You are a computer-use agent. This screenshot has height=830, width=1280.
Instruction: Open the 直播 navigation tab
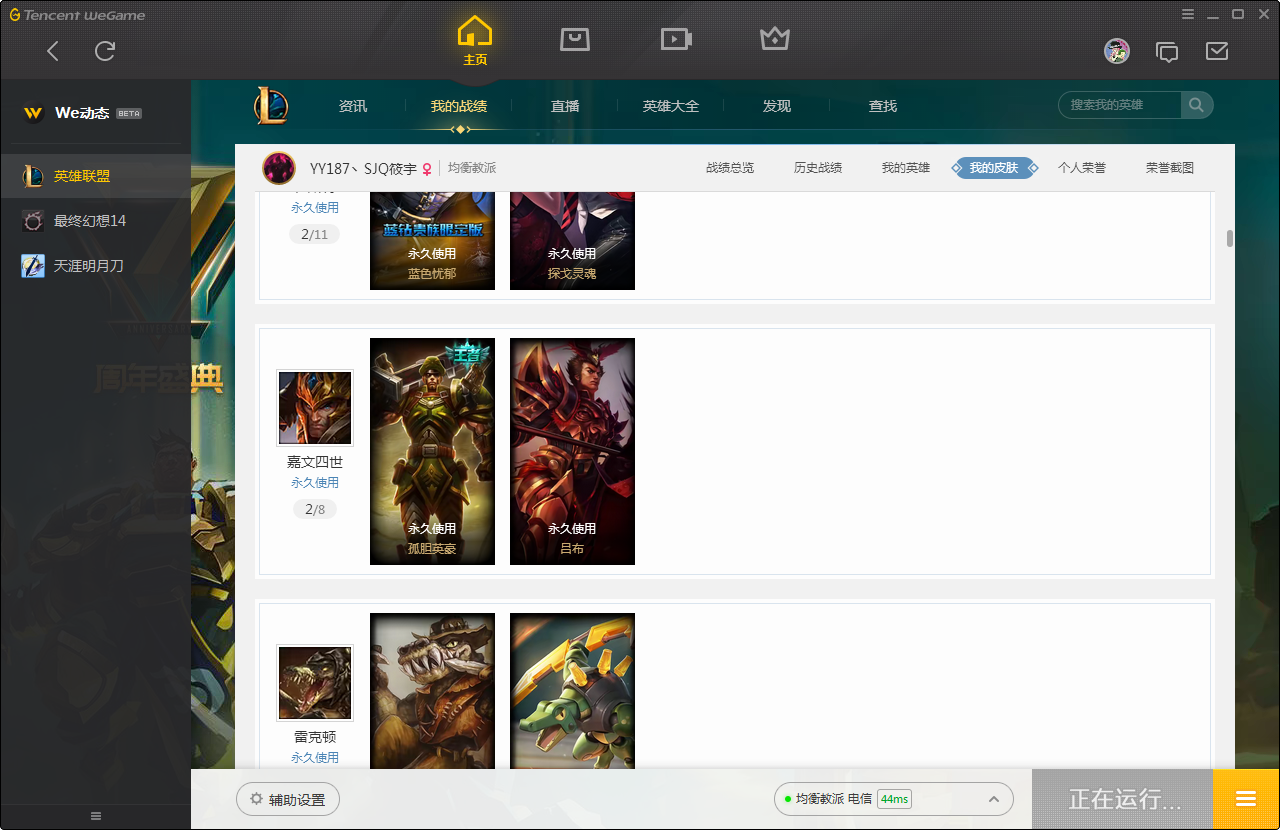coord(565,106)
